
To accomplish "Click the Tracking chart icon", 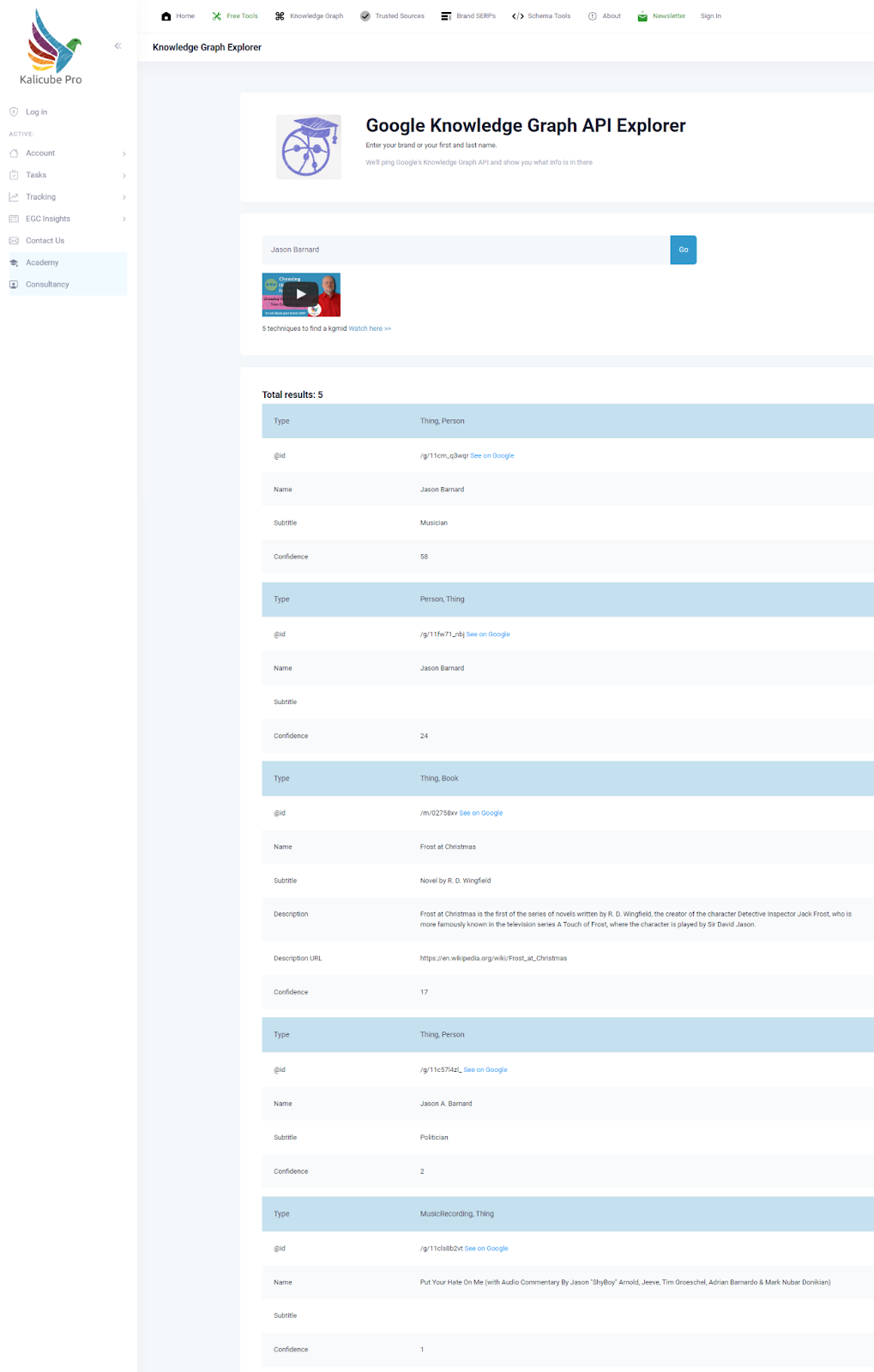I will point(14,197).
